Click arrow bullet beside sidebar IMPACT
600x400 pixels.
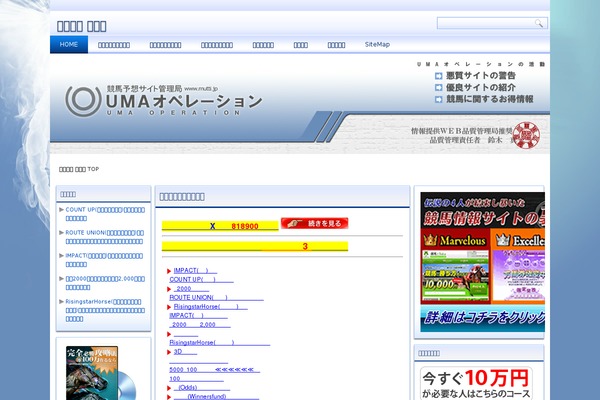[x=61, y=256]
